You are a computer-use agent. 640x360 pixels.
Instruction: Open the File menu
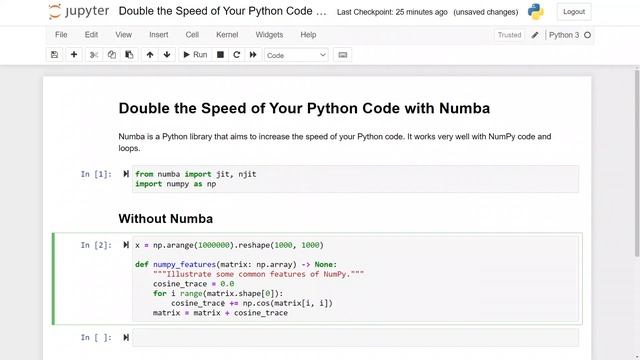pyautogui.click(x=61, y=35)
